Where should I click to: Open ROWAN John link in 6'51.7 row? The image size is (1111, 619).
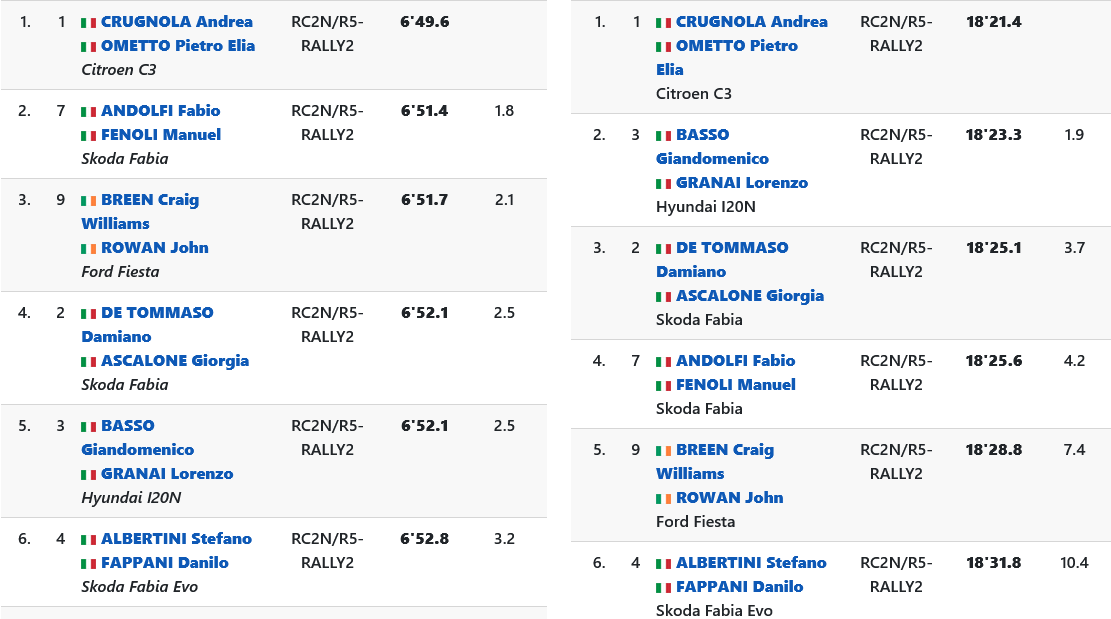pyautogui.click(x=154, y=248)
